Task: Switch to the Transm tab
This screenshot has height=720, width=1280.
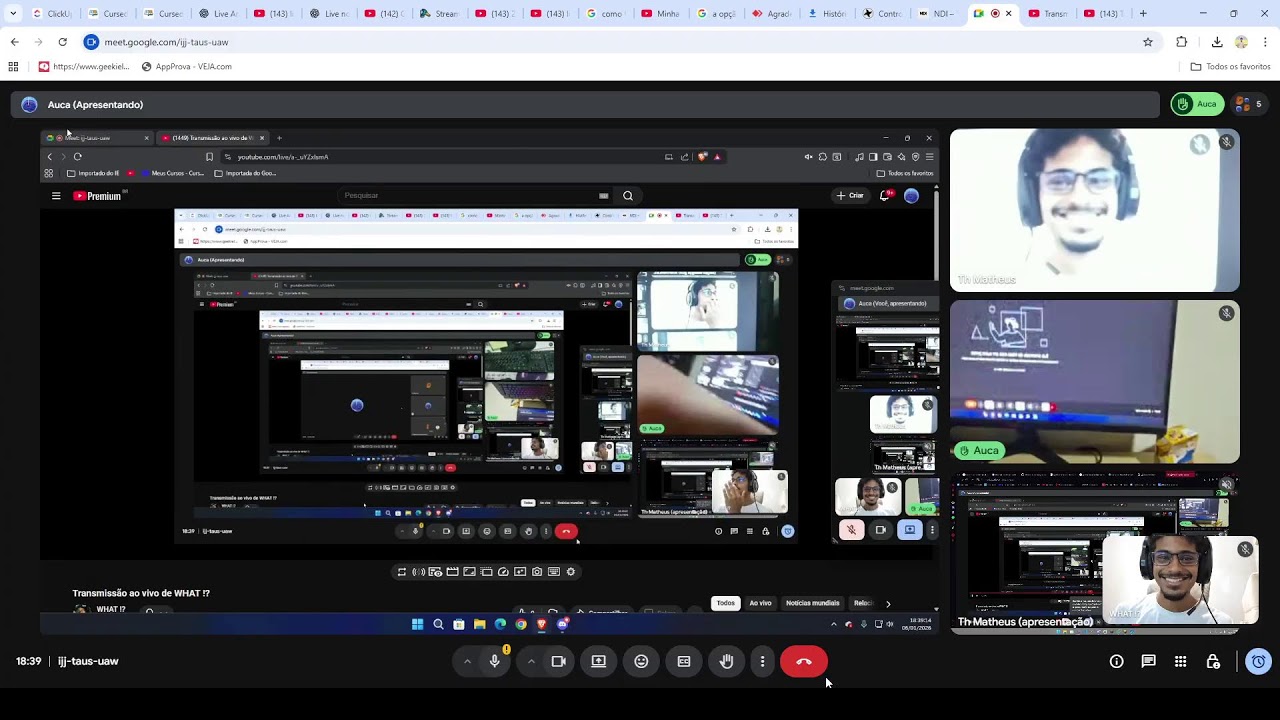Action: point(1047,14)
